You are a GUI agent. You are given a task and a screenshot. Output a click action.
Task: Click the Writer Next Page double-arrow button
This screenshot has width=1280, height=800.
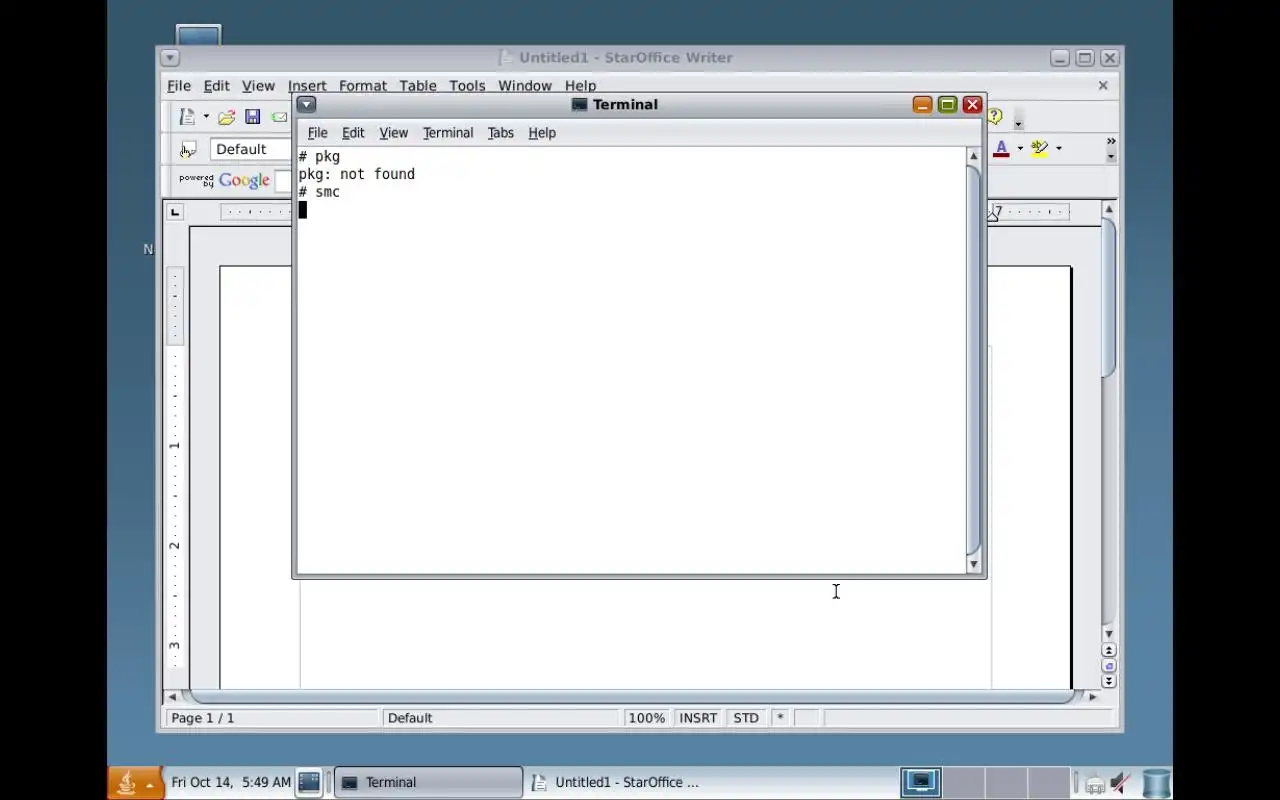point(1108,682)
